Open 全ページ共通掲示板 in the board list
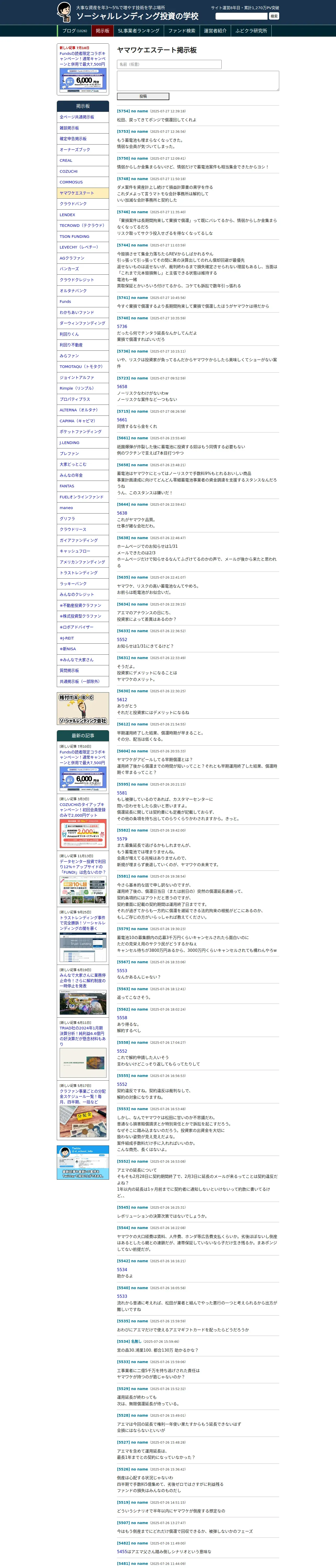The height and width of the screenshot is (1568, 336). point(83,117)
